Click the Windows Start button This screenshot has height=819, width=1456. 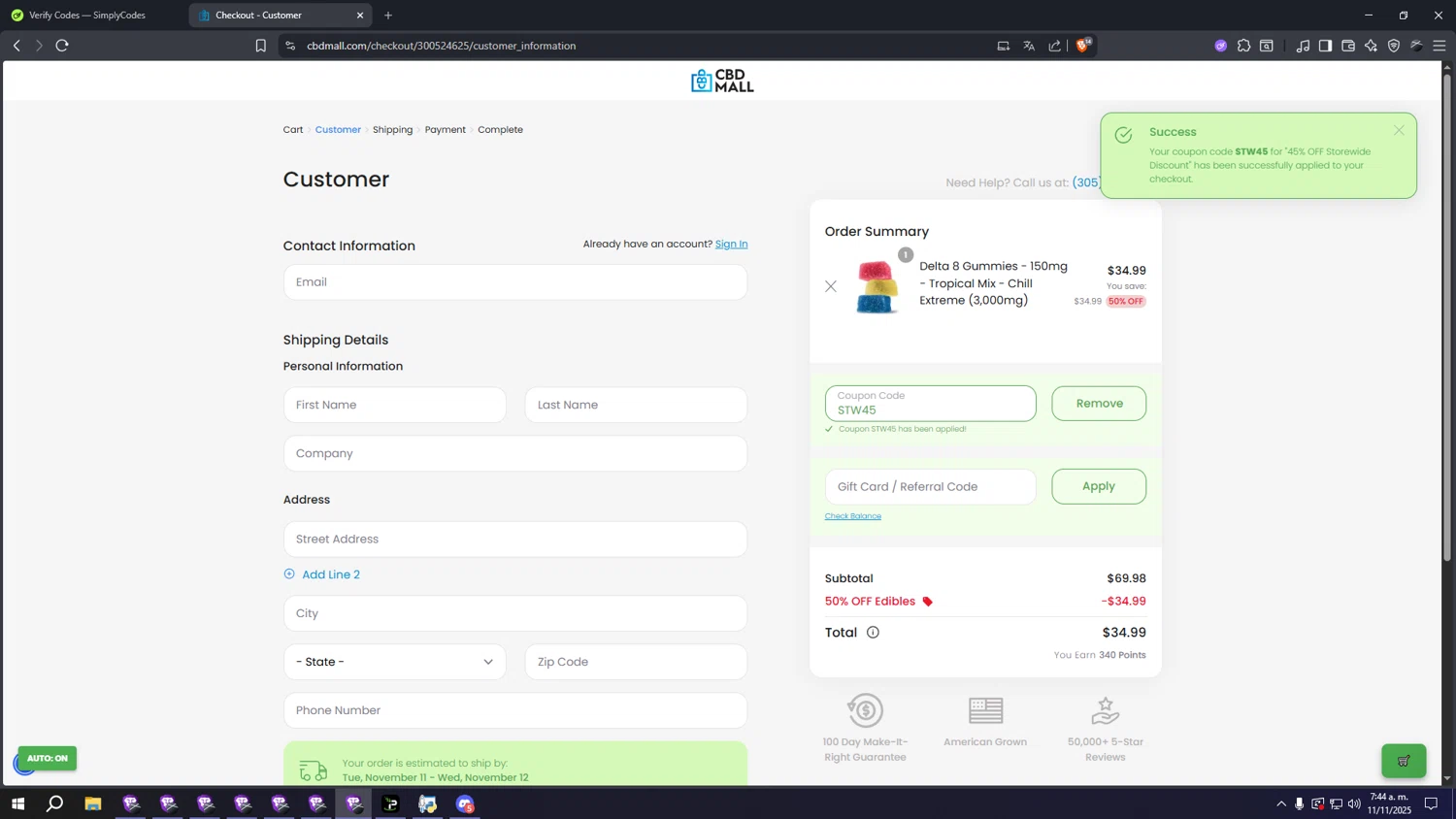(17, 803)
